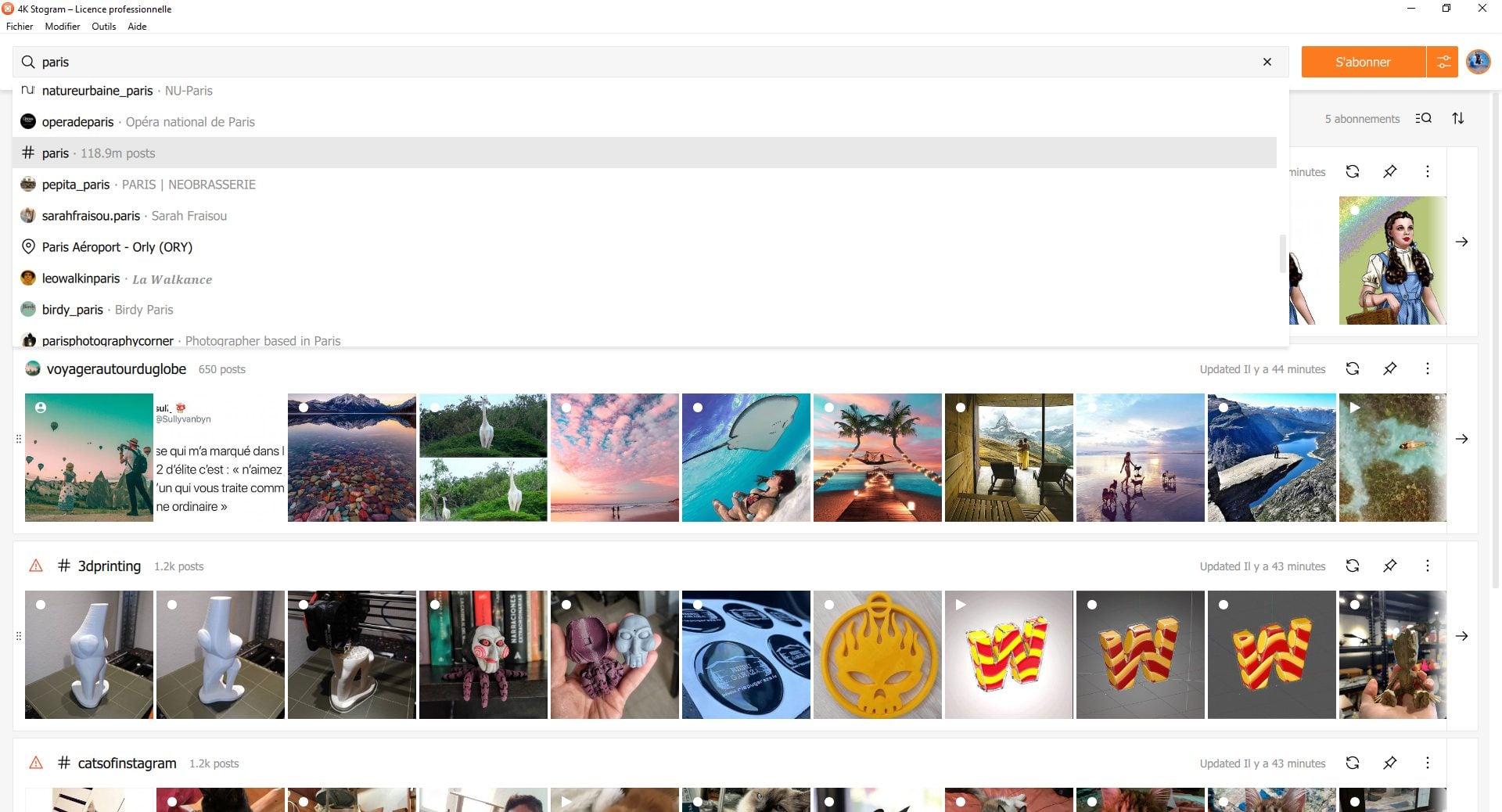
Task: Select the stingray underwater photo
Action: pos(746,458)
